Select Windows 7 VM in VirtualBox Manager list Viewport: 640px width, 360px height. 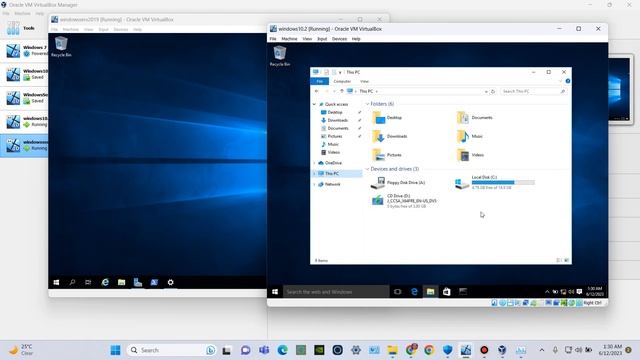point(24,51)
